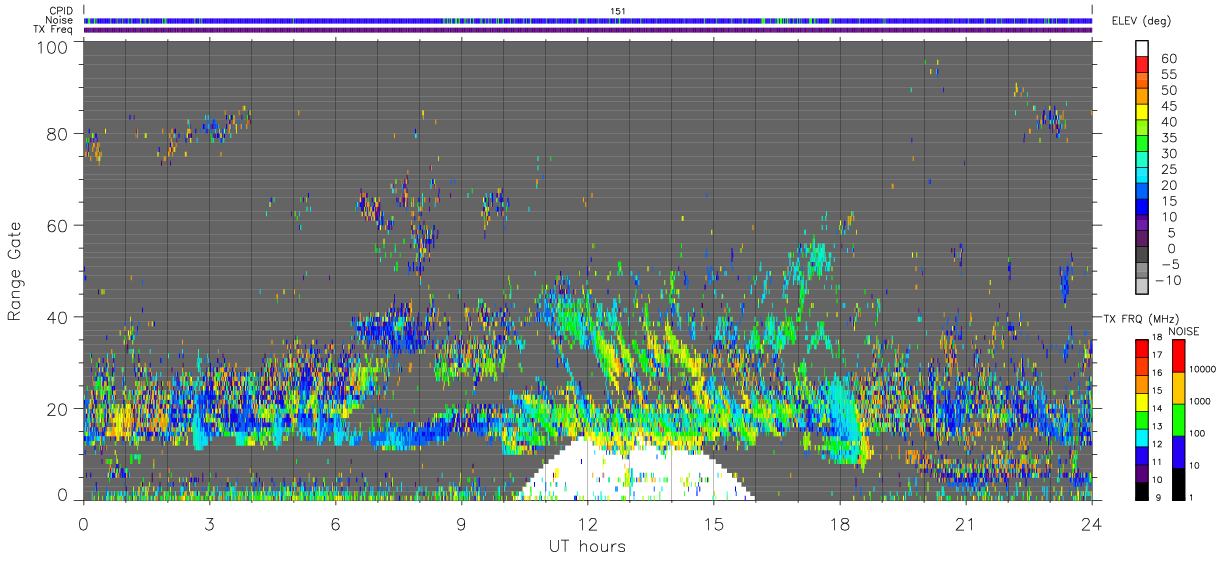Click the blue segment of the NOISE bar

(1179, 451)
